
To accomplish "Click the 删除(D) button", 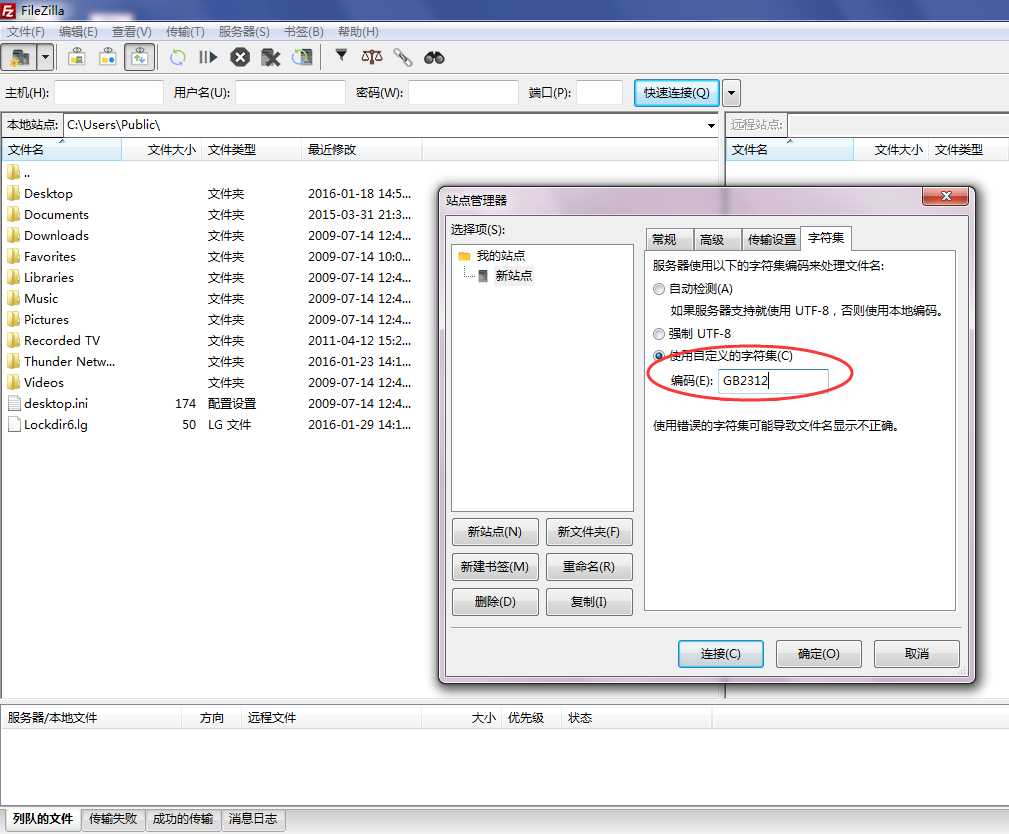I will (x=494, y=602).
